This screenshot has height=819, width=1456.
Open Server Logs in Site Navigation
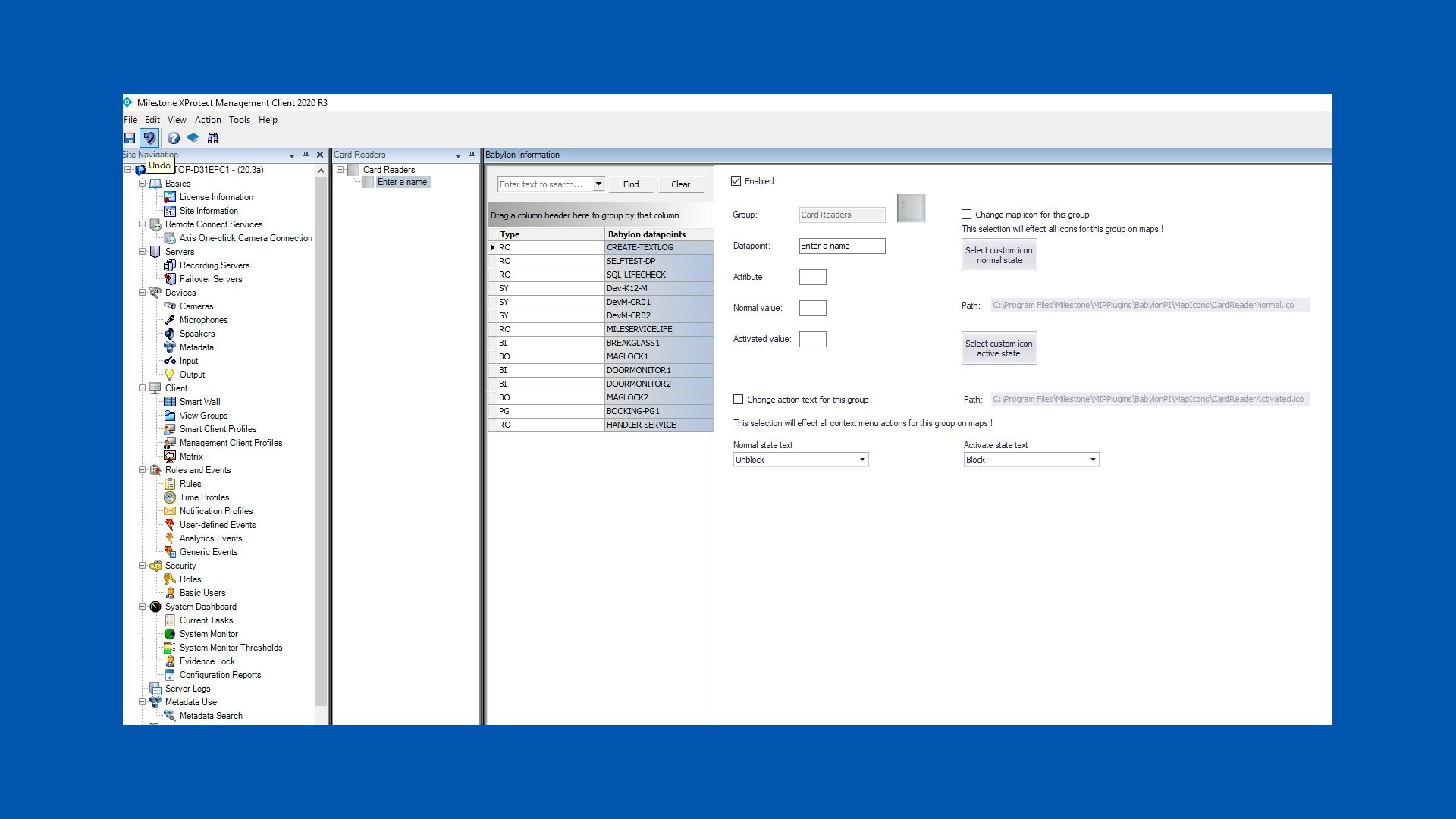[x=187, y=689]
